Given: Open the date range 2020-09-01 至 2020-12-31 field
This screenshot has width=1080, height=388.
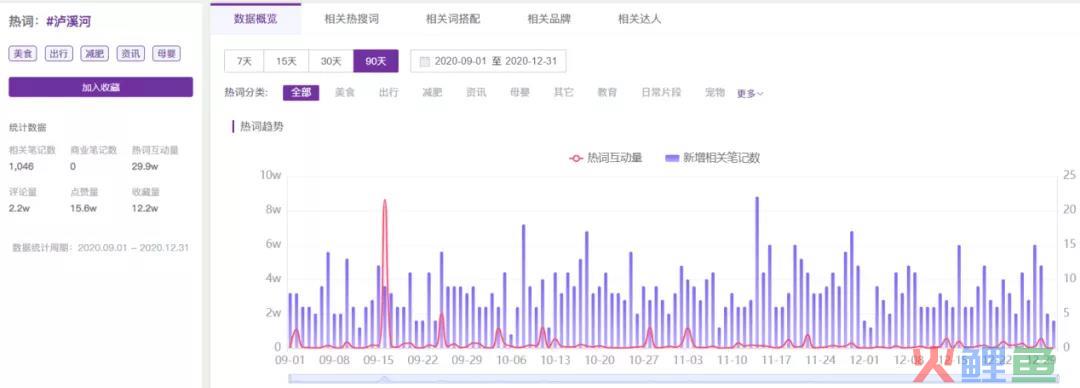Looking at the screenshot, I should [488, 61].
